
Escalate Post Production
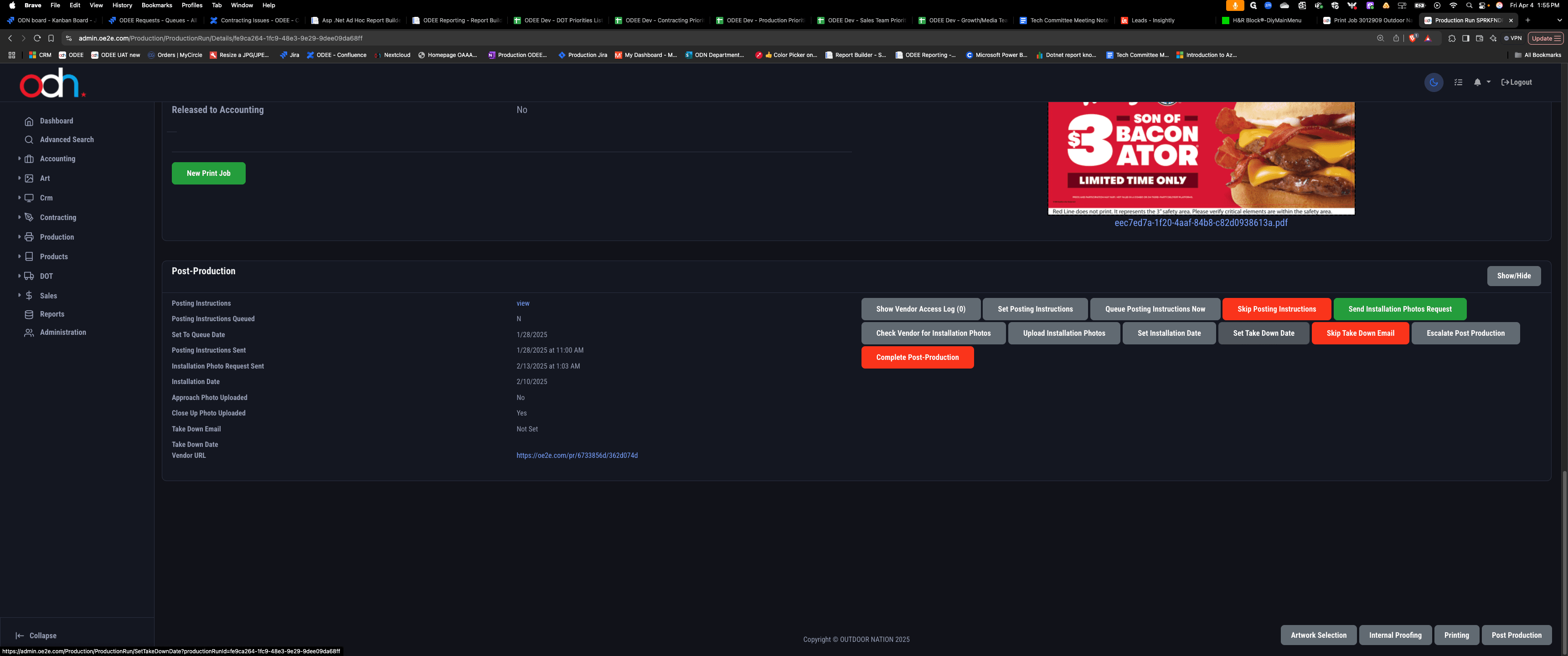pyautogui.click(x=1465, y=333)
